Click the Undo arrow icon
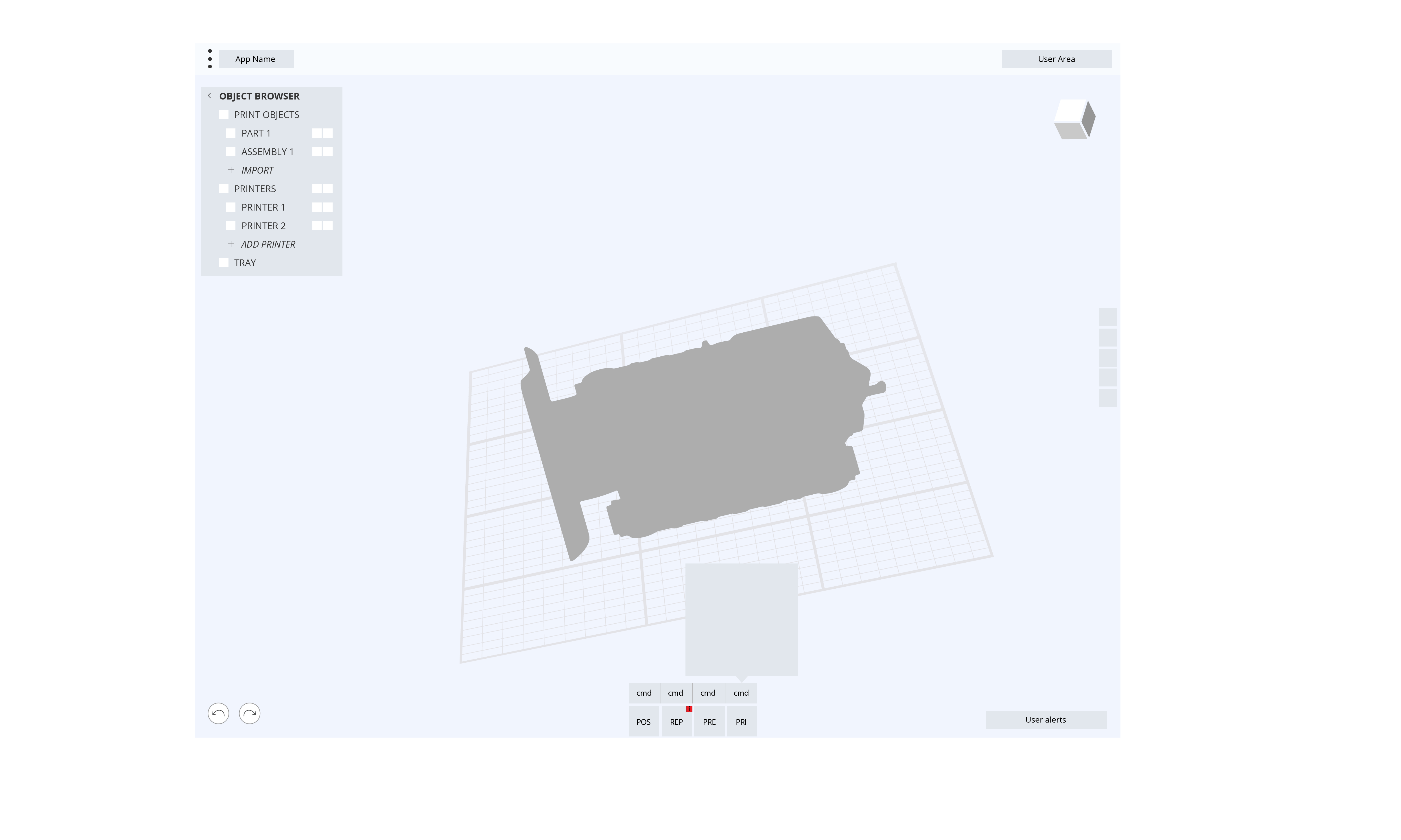 pyautogui.click(x=218, y=714)
